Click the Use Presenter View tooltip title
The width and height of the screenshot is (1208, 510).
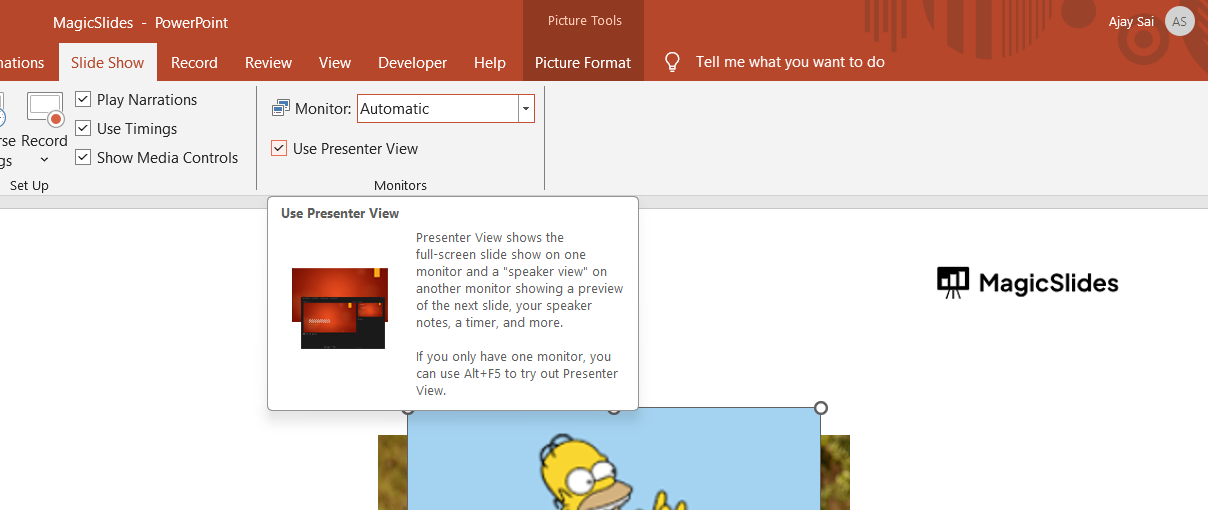pyautogui.click(x=340, y=213)
